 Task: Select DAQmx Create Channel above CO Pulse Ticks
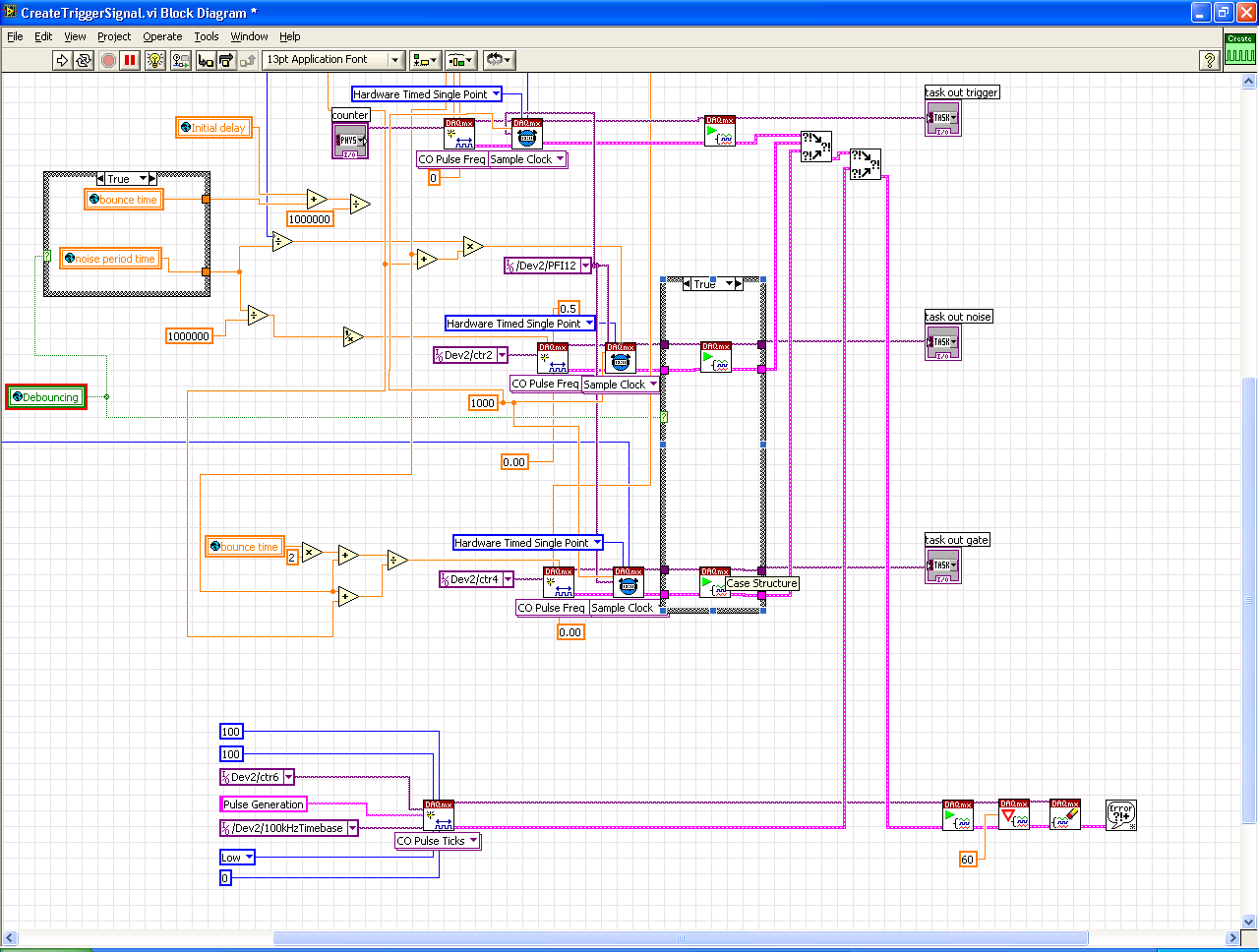(x=439, y=815)
